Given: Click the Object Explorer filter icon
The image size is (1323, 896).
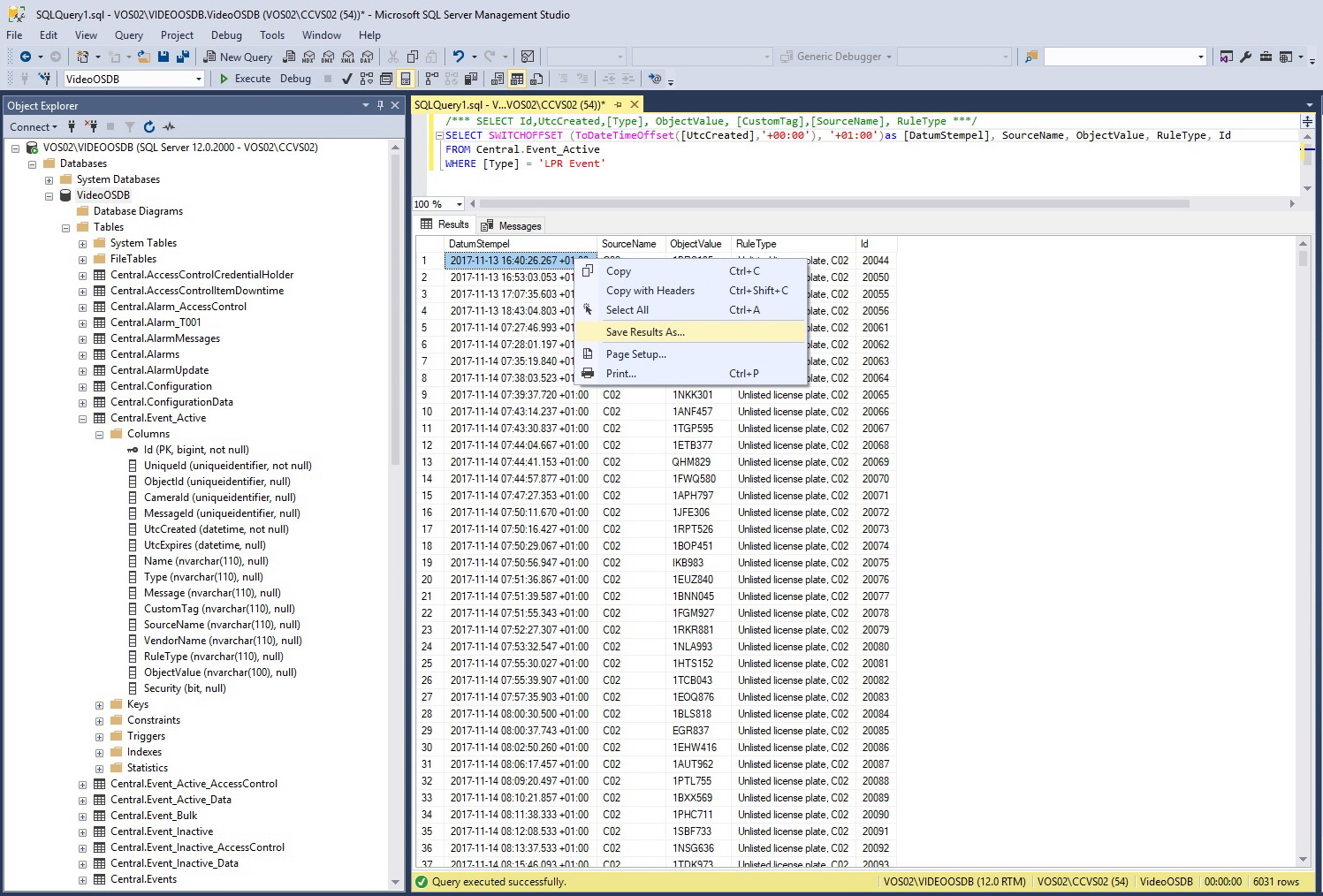Looking at the screenshot, I should pos(130,126).
